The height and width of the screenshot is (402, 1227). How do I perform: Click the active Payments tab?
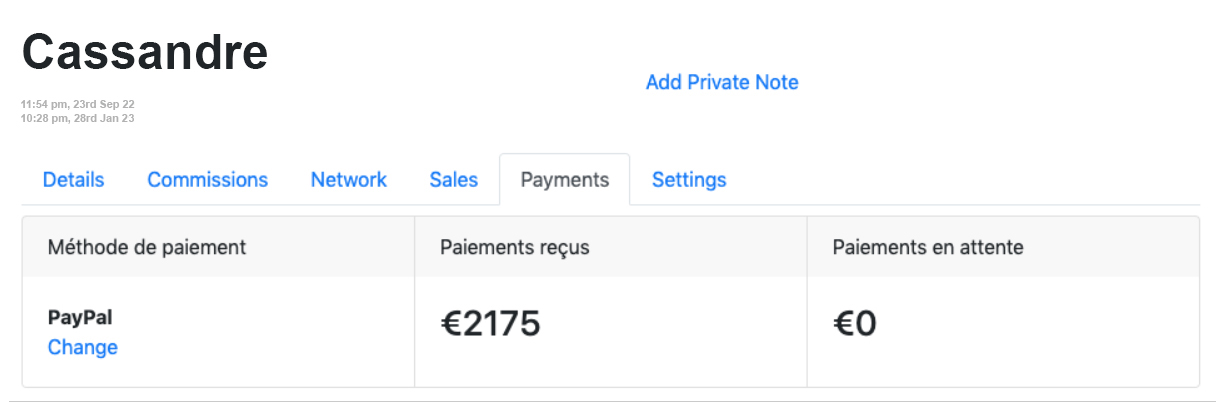pos(564,180)
